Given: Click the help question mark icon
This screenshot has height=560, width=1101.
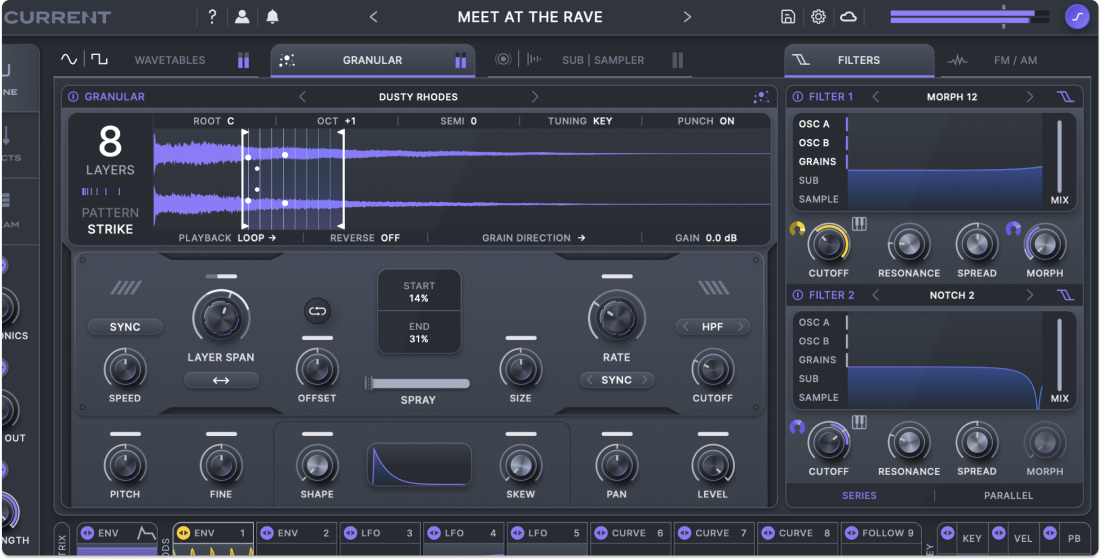Looking at the screenshot, I should click(x=212, y=17).
